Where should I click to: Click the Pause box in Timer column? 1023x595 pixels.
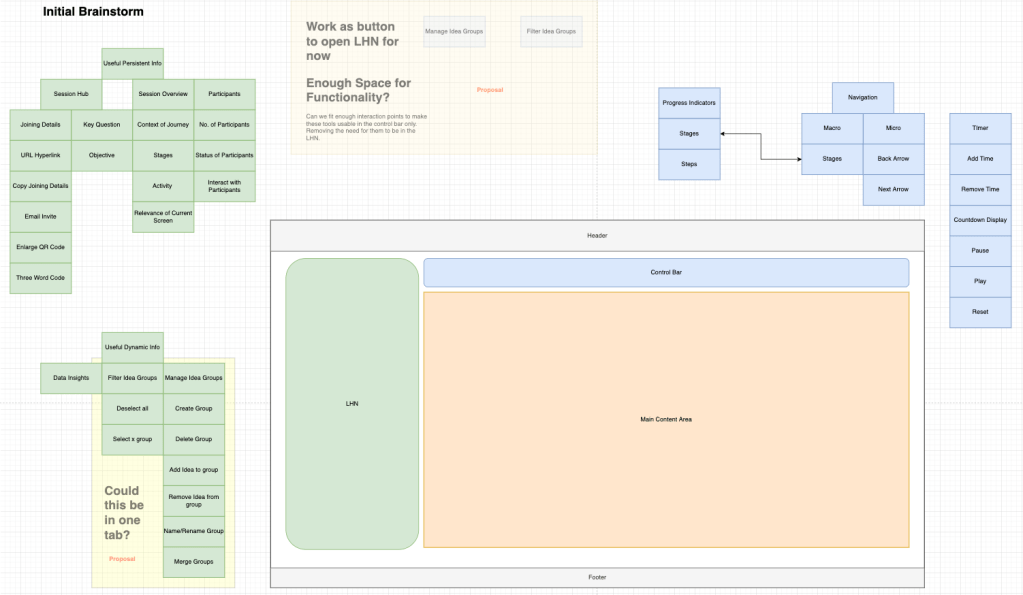pyautogui.click(x=980, y=251)
